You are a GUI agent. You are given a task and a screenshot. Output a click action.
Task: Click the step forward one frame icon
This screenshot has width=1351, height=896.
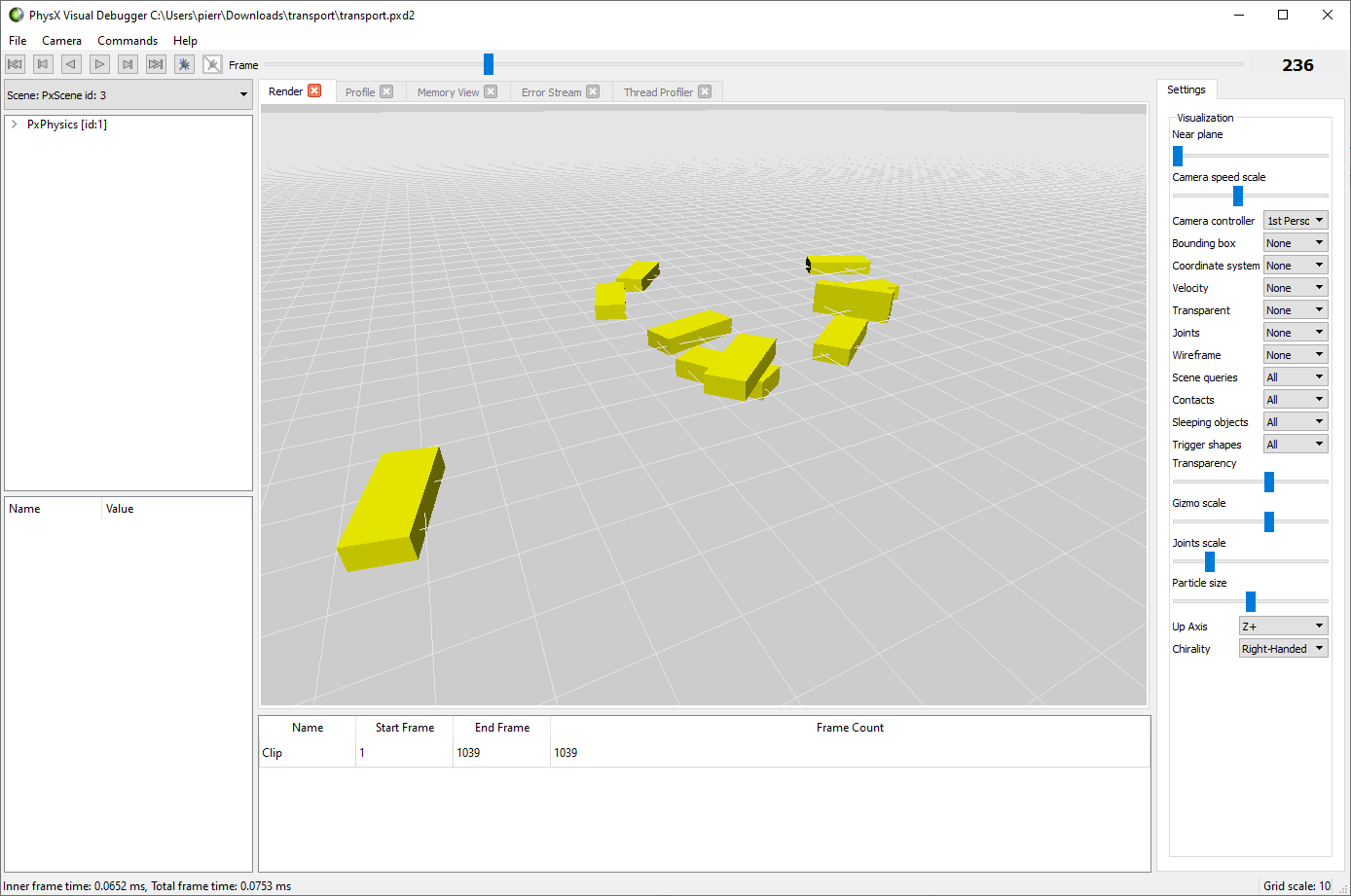[99, 63]
